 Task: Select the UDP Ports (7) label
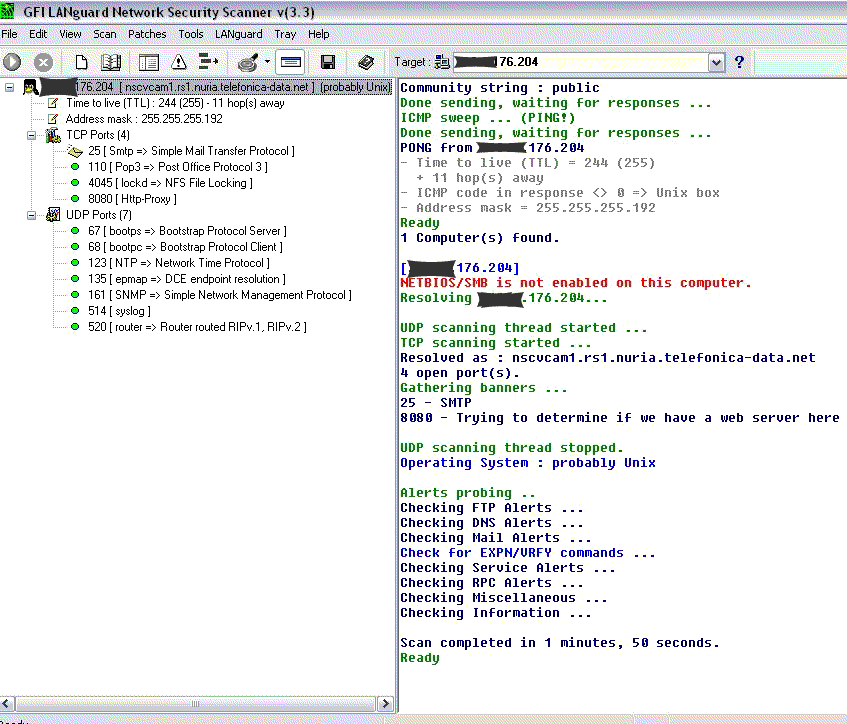coord(99,215)
